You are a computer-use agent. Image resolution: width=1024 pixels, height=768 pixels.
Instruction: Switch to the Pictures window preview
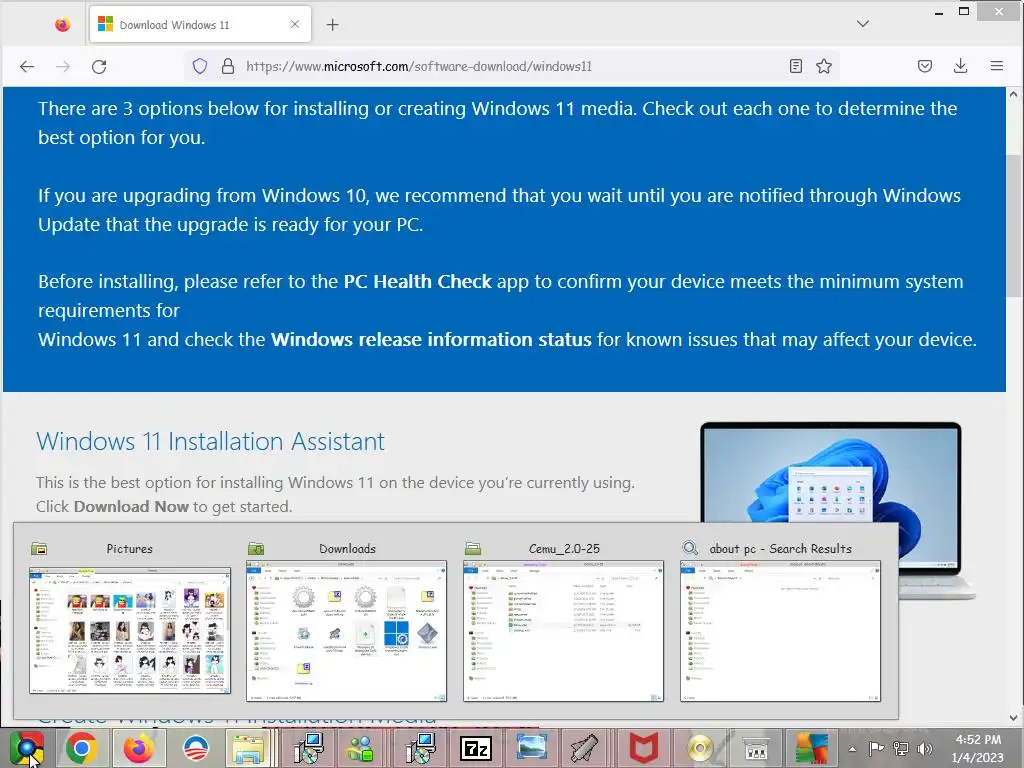click(x=130, y=630)
